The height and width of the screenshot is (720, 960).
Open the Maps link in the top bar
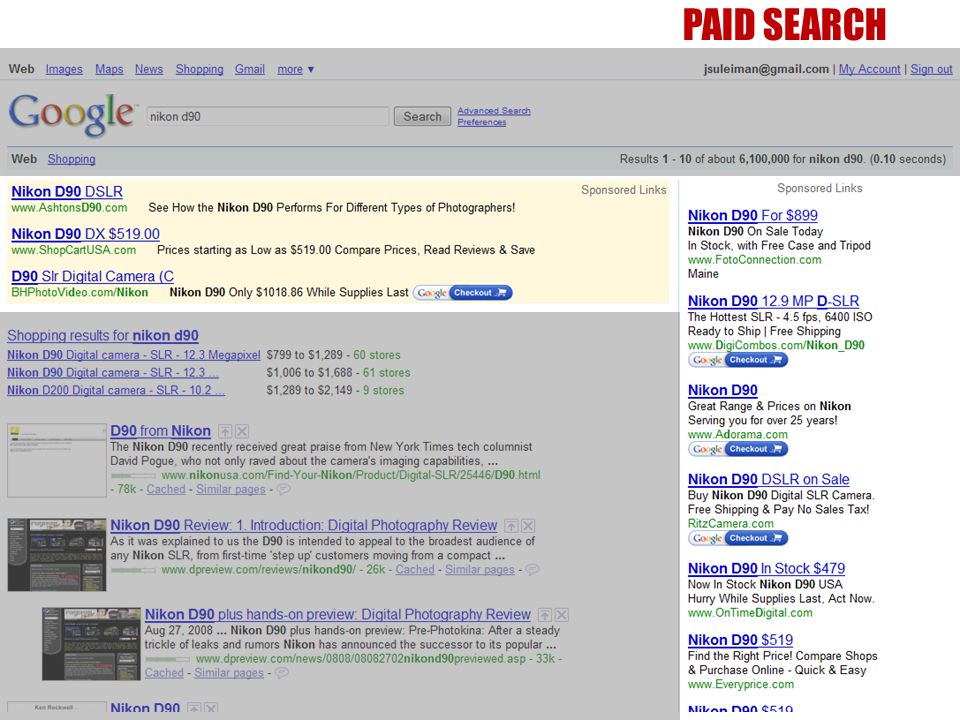pos(109,69)
